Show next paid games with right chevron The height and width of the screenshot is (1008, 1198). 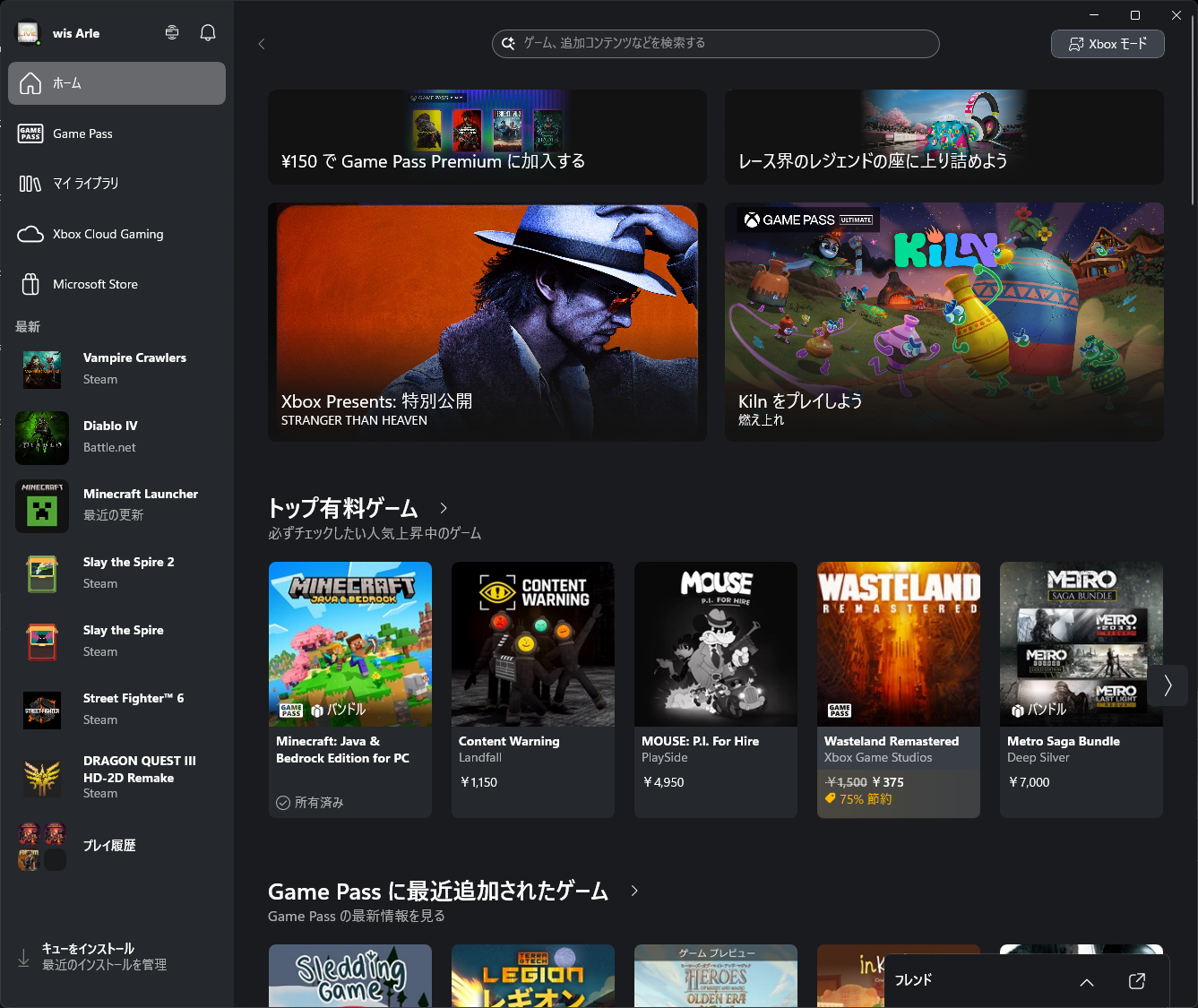tap(1168, 685)
